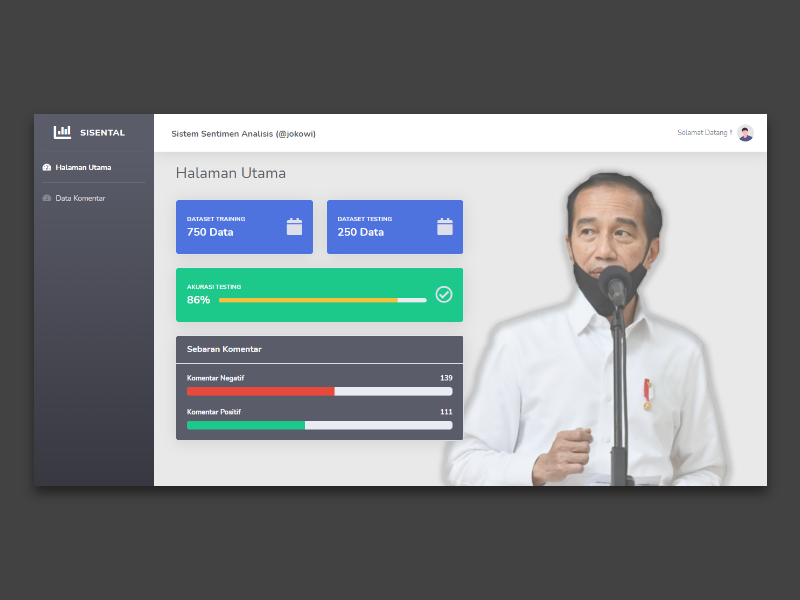Click the Halaman Utama dashboard icon
This screenshot has width=800, height=600.
coord(47,167)
